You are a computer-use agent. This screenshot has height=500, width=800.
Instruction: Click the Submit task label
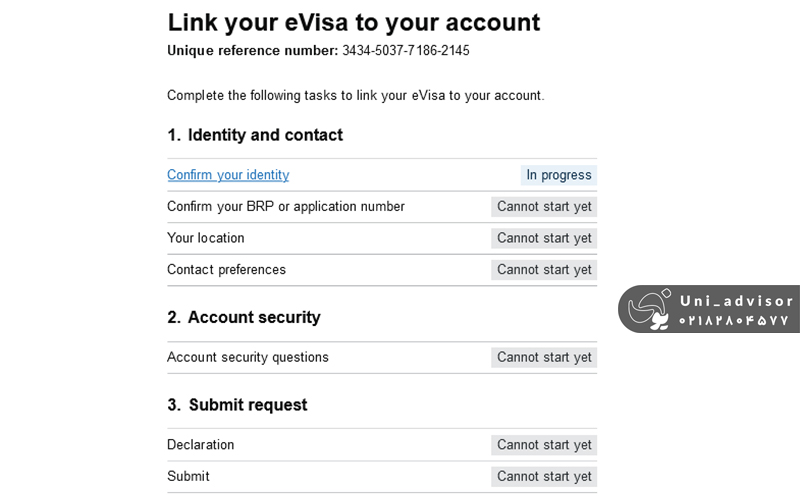189,476
